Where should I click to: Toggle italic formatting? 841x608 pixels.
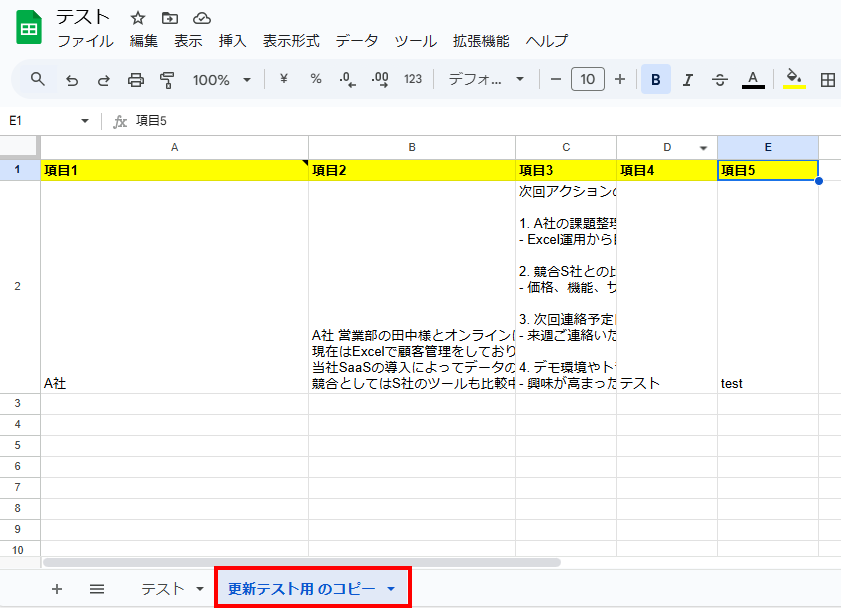pyautogui.click(x=688, y=80)
